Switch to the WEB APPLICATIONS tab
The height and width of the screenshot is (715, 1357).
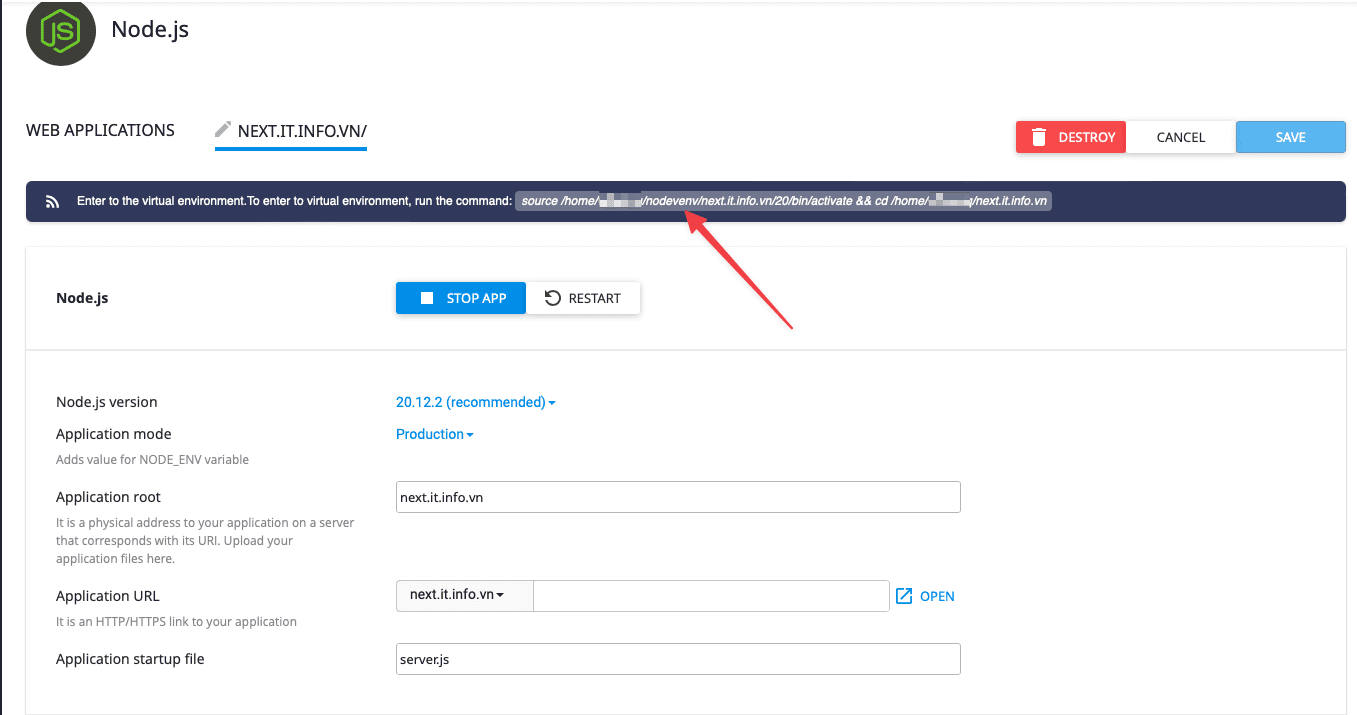pos(99,130)
